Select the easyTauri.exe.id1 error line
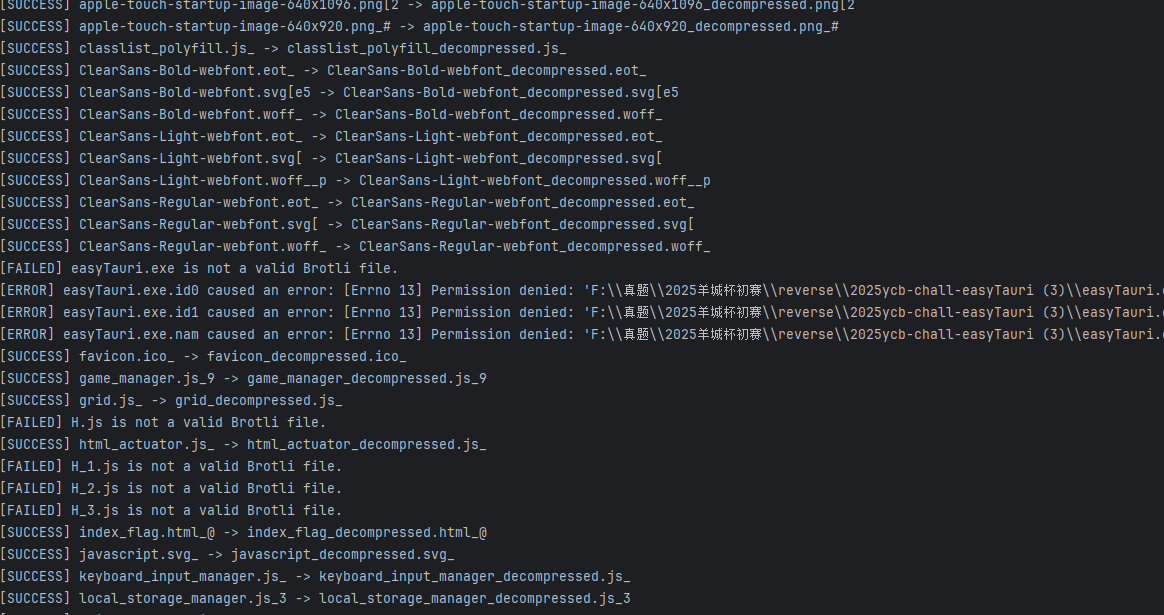Screen dimensions: 1164x615 pyautogui.click(x=581, y=312)
